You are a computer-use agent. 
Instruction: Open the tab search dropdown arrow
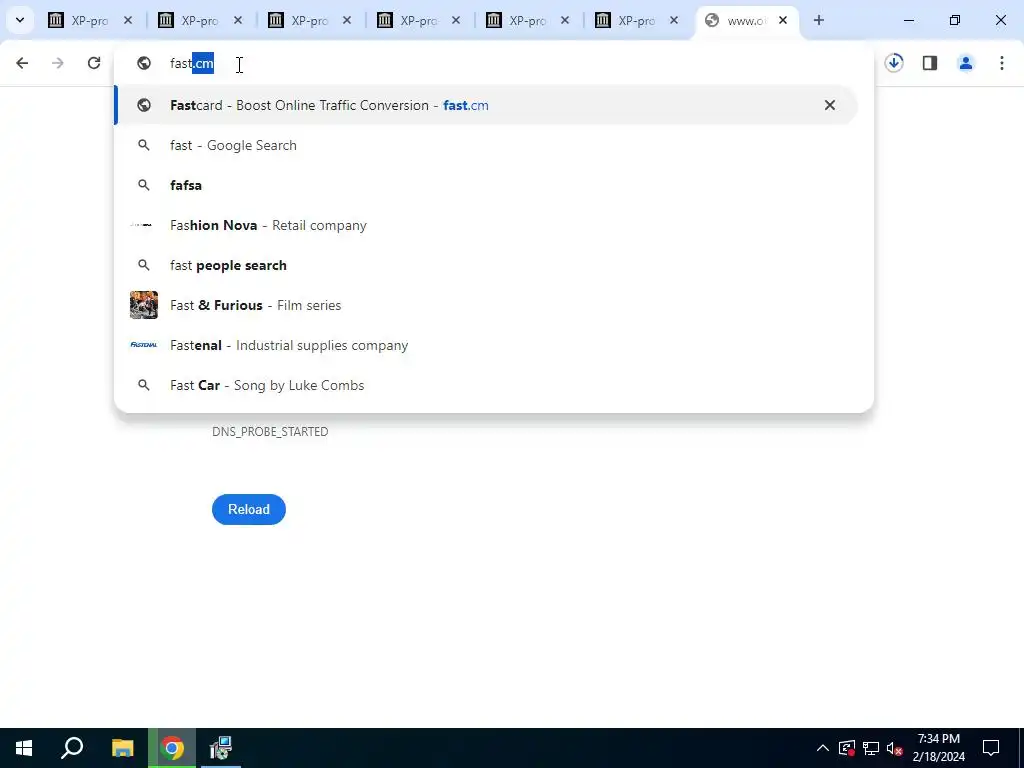pyautogui.click(x=20, y=20)
